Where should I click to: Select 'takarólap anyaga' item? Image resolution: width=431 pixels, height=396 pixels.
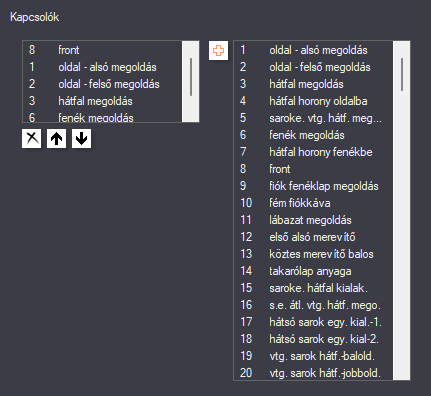(313, 271)
